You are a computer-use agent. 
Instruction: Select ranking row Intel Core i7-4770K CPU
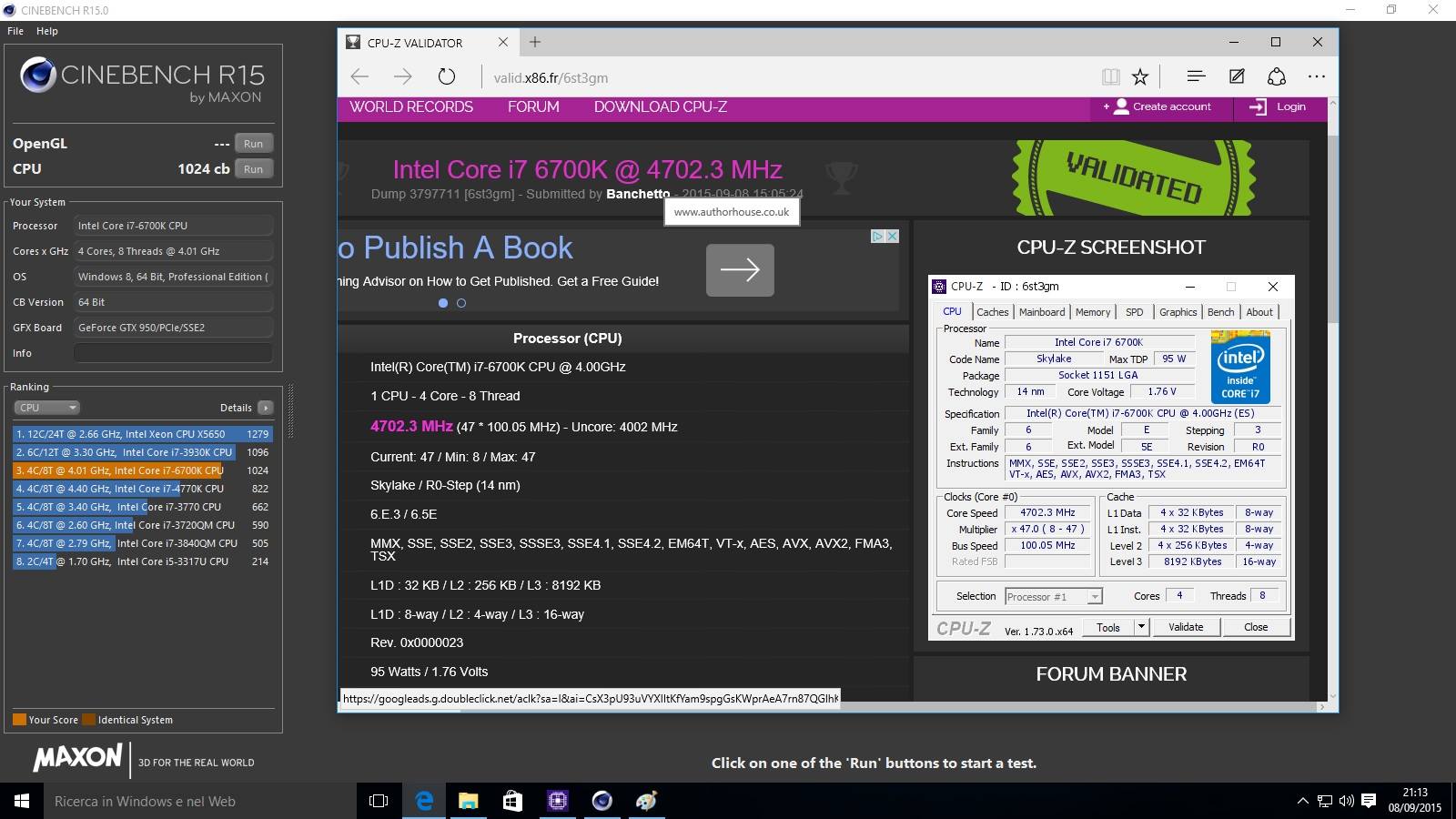pyautogui.click(x=142, y=489)
